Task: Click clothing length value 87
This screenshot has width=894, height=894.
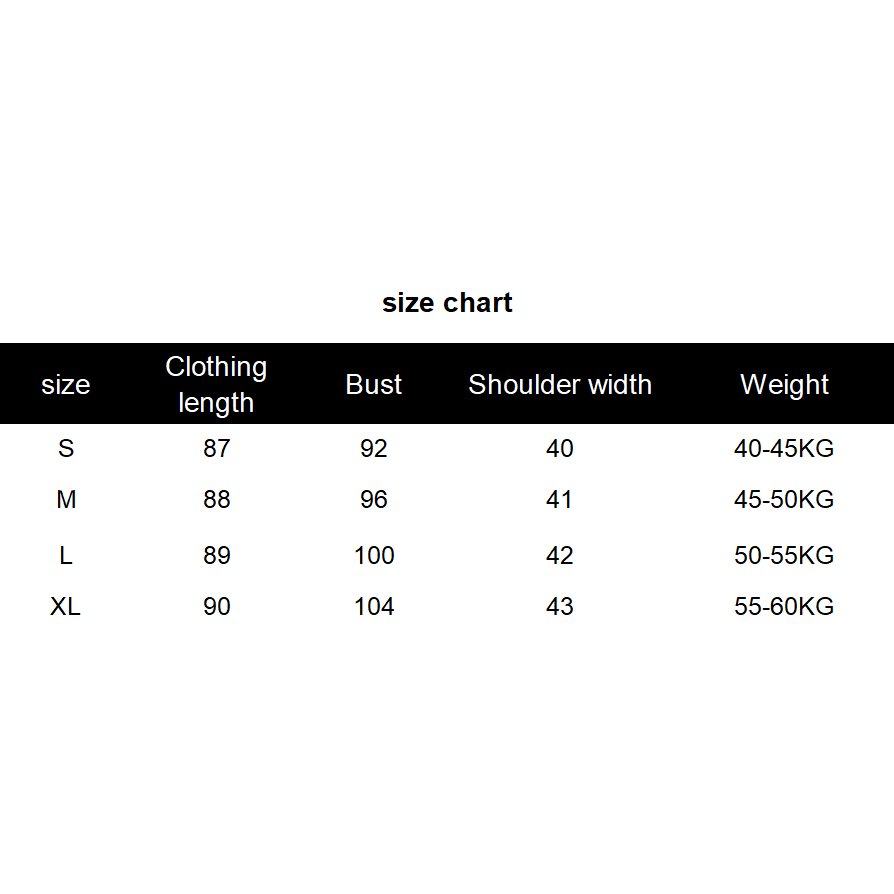Action: (216, 448)
